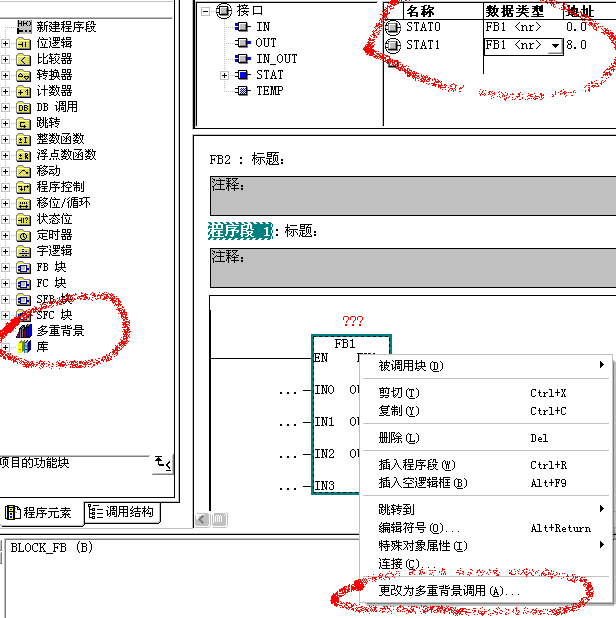Select the DB 调用 folder icon
This screenshot has width=616, height=618.
coord(24,107)
